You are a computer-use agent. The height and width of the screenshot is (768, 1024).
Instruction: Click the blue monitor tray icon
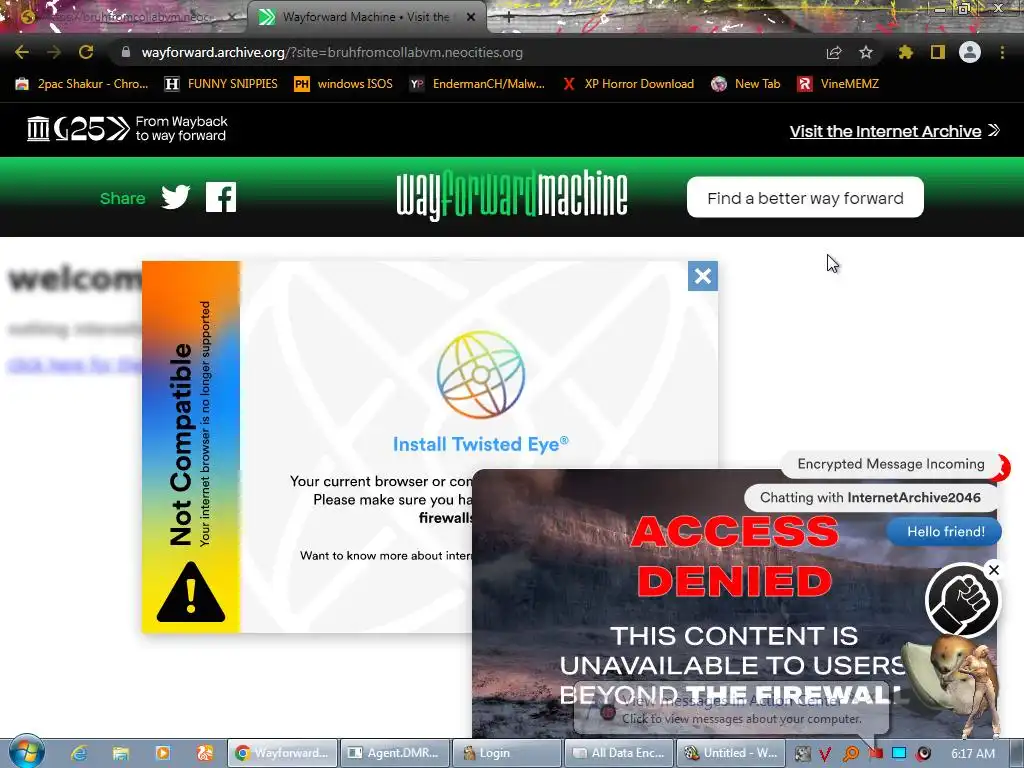pyautogui.click(x=899, y=754)
